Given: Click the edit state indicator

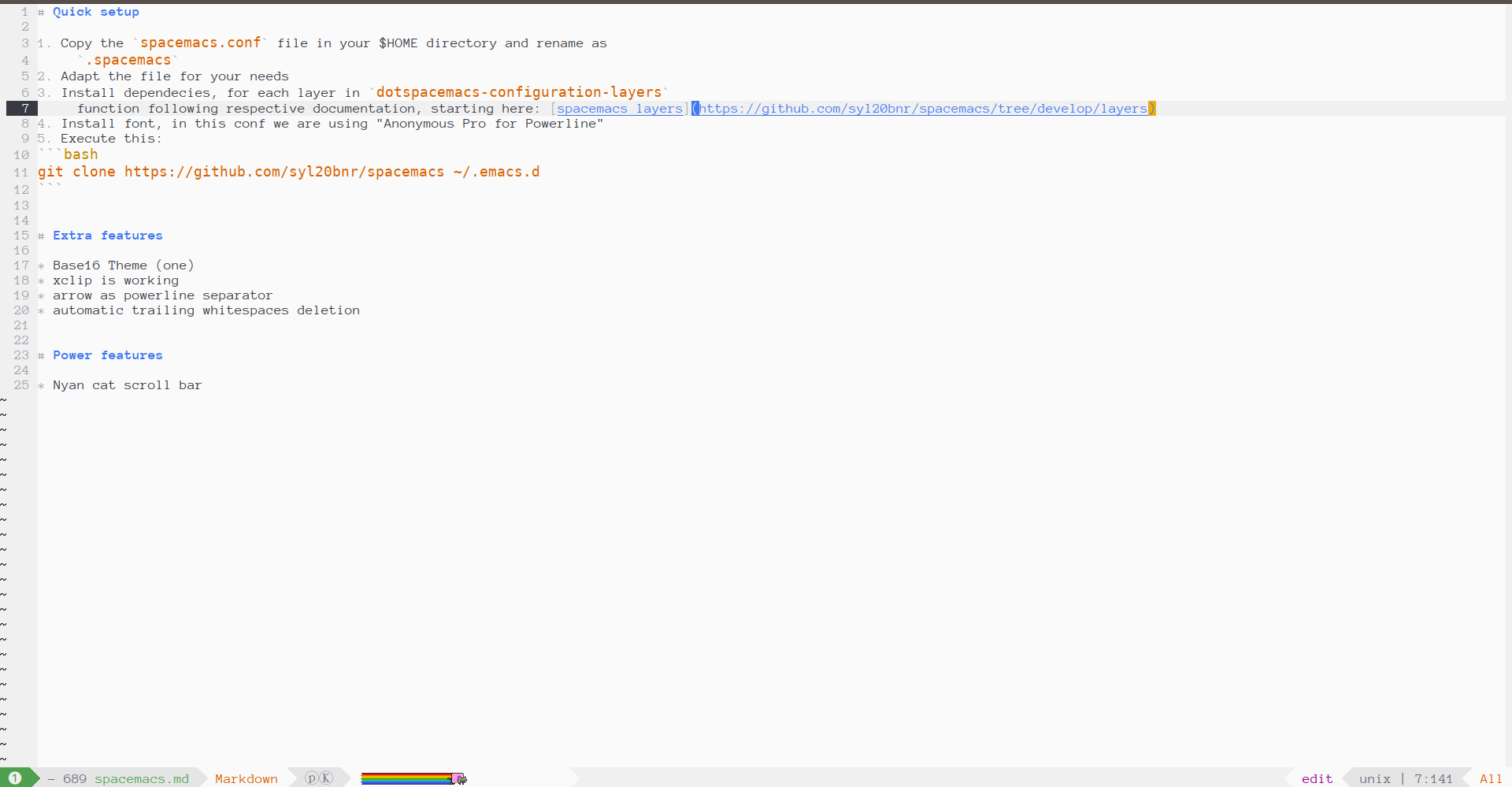Looking at the screenshot, I should pos(1317,779).
